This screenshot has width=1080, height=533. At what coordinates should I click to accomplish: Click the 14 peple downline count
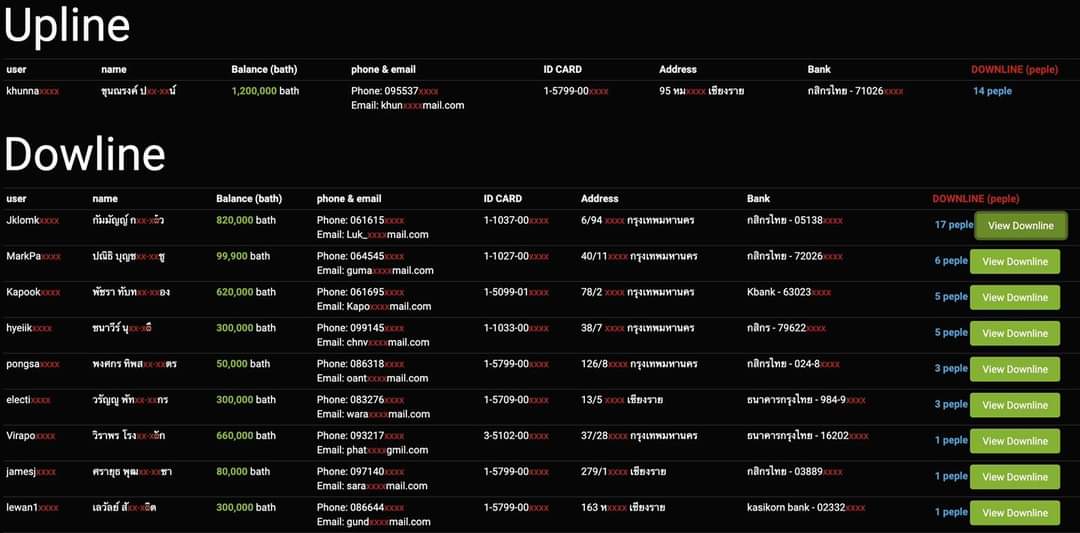click(x=992, y=91)
